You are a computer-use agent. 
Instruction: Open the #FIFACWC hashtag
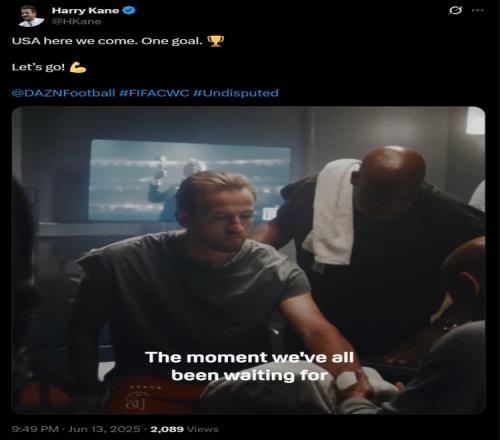click(x=154, y=93)
